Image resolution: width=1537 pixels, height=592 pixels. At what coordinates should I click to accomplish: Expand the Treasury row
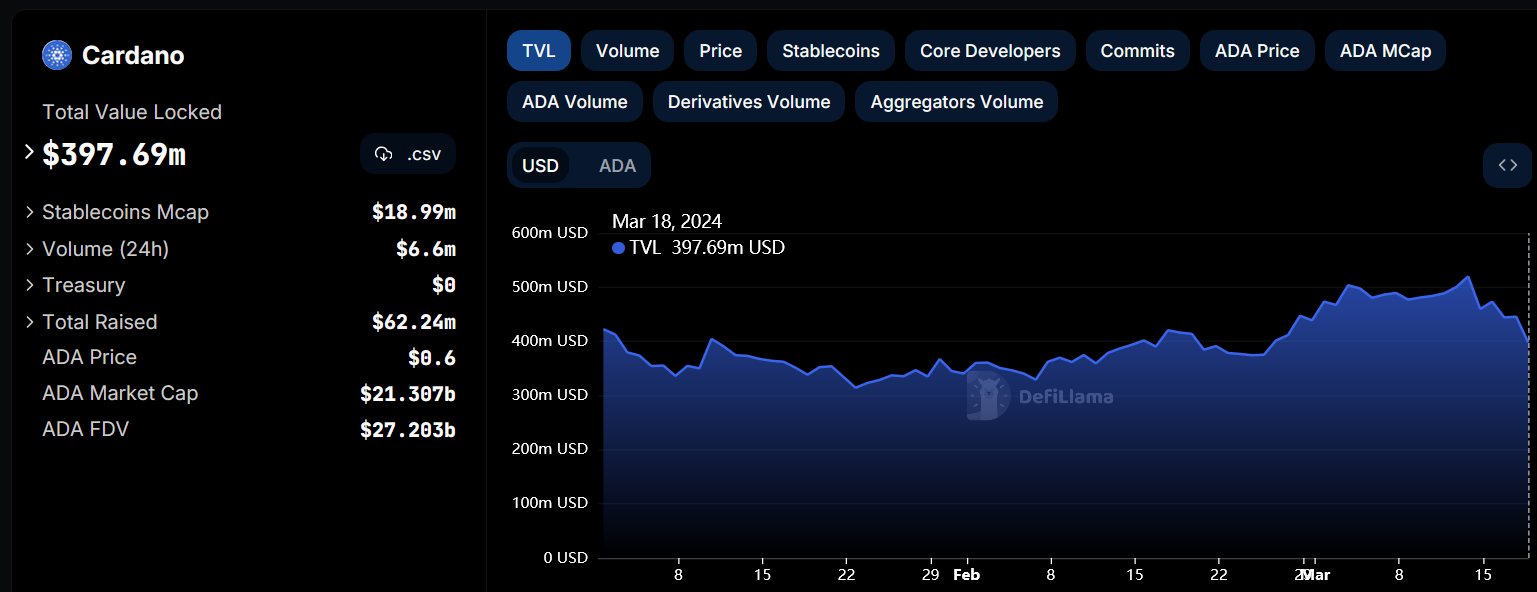(30, 285)
